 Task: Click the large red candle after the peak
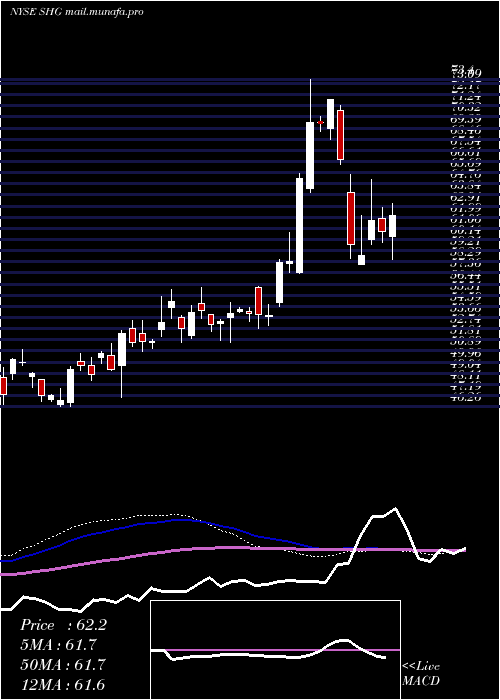point(340,135)
